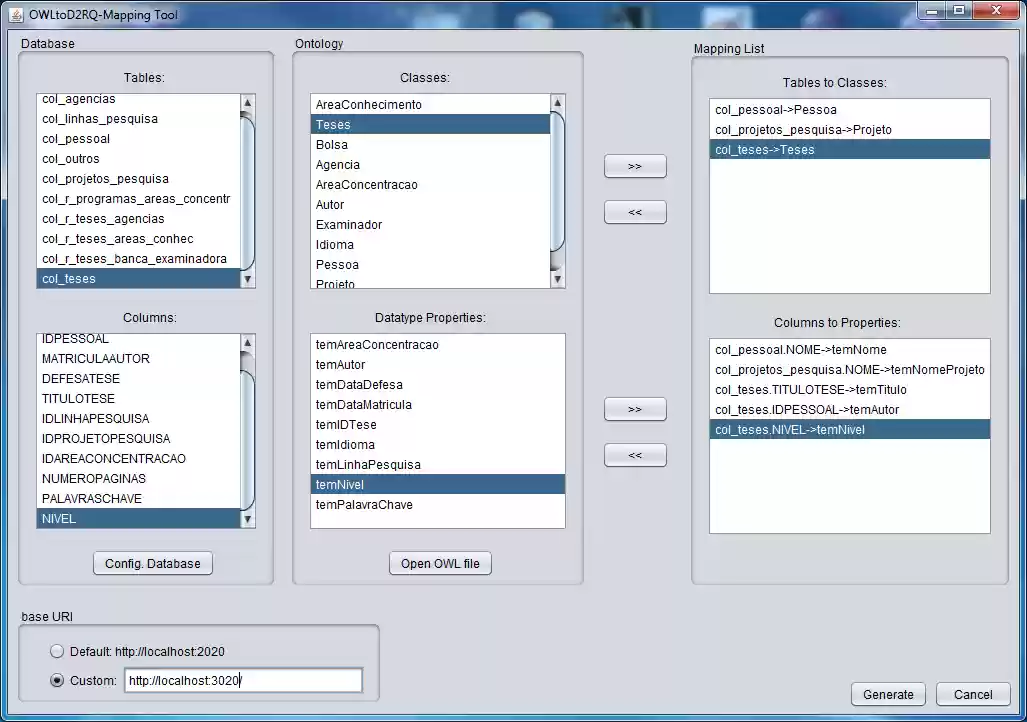Click the Classes list scrollbar down arrow
Viewport: 1027px width, 722px height.
pyautogui.click(x=556, y=280)
